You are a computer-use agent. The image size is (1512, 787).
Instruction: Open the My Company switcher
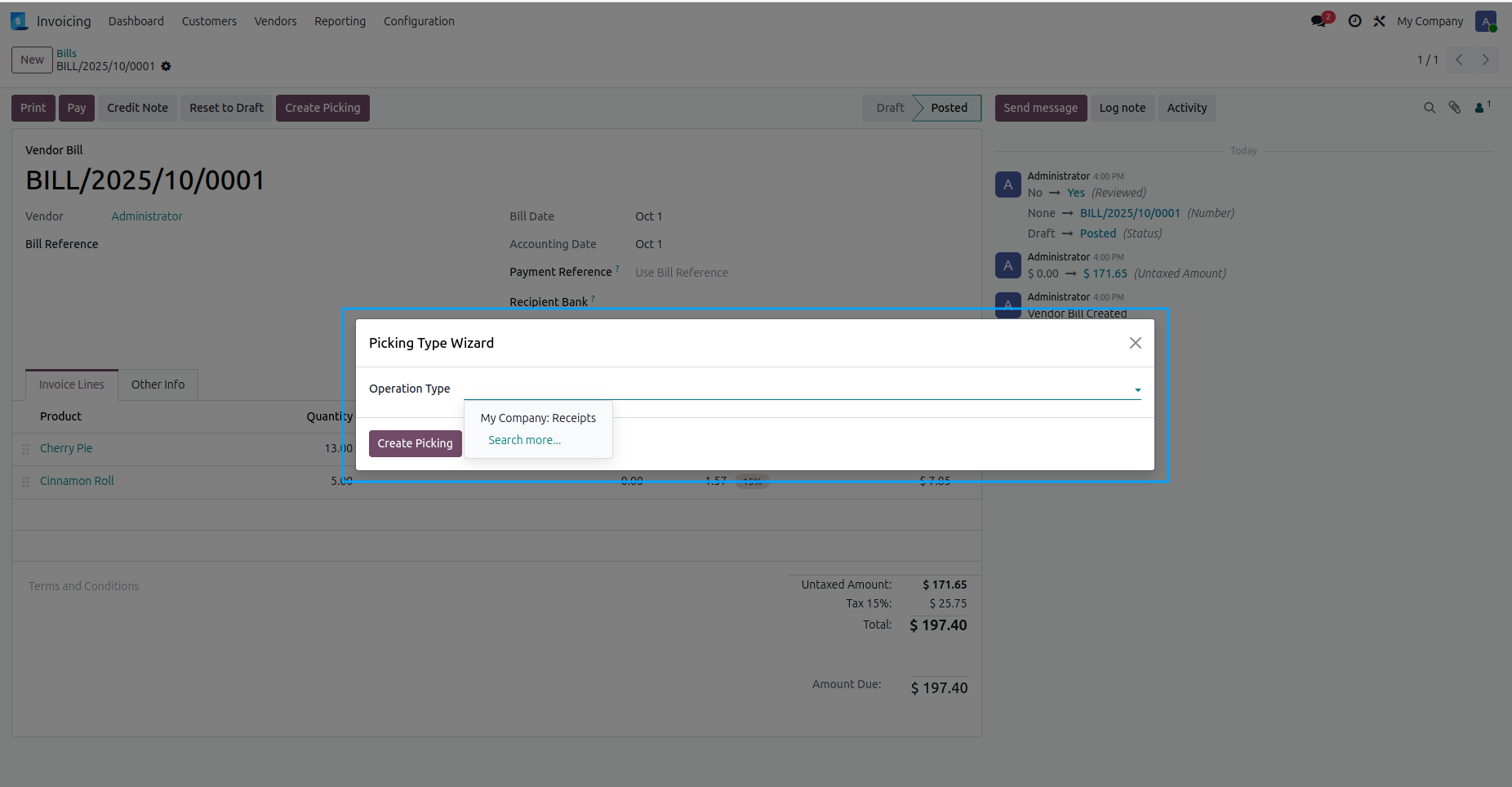[x=1430, y=21]
